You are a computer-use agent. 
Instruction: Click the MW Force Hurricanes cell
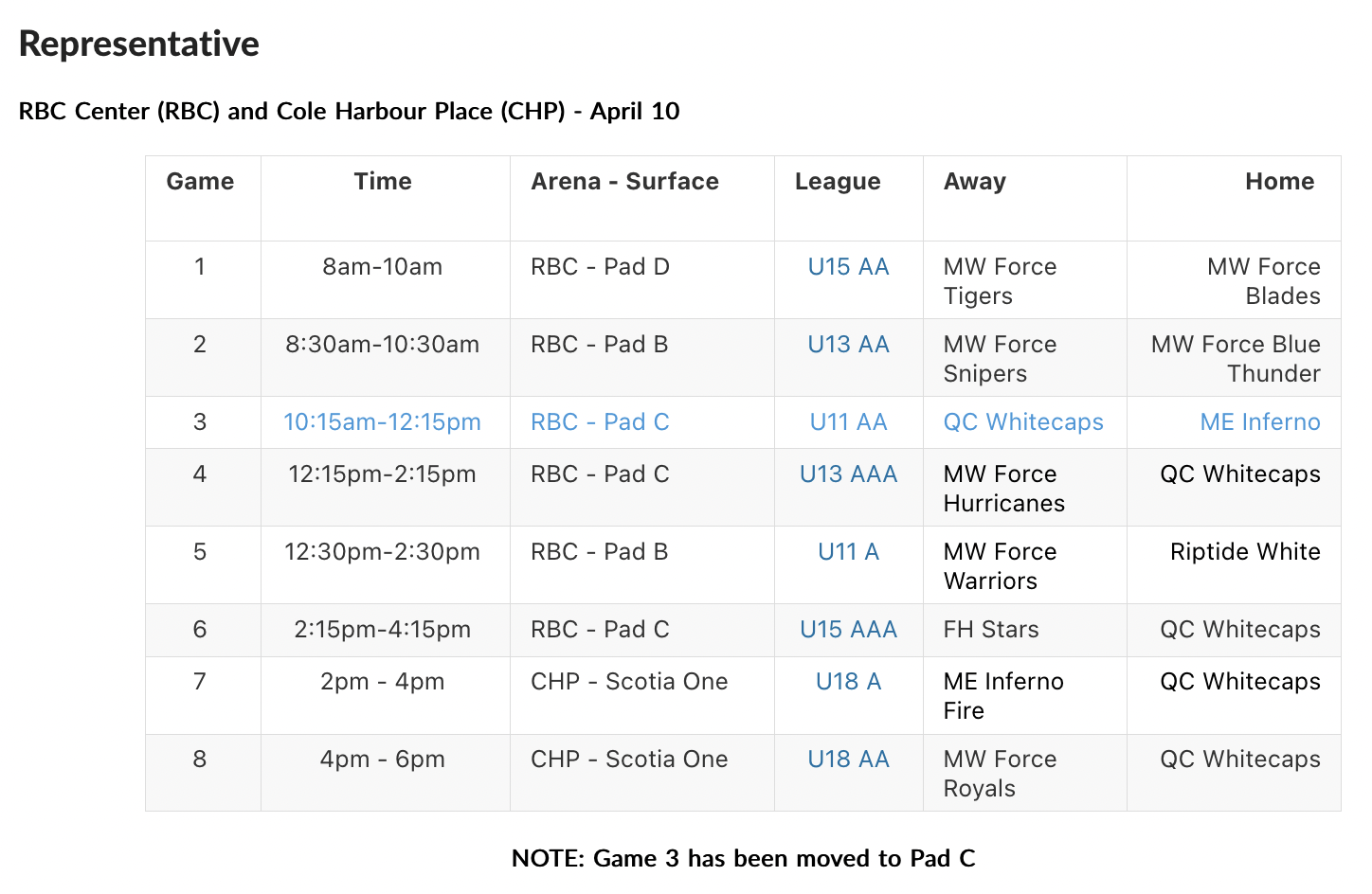(x=1003, y=489)
